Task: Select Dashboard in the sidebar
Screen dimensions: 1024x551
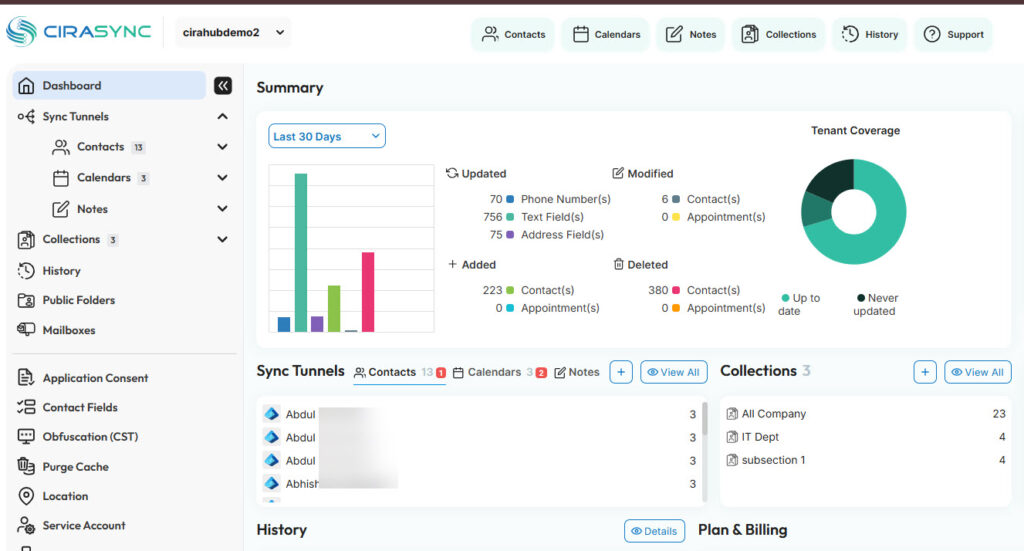Action: click(109, 86)
